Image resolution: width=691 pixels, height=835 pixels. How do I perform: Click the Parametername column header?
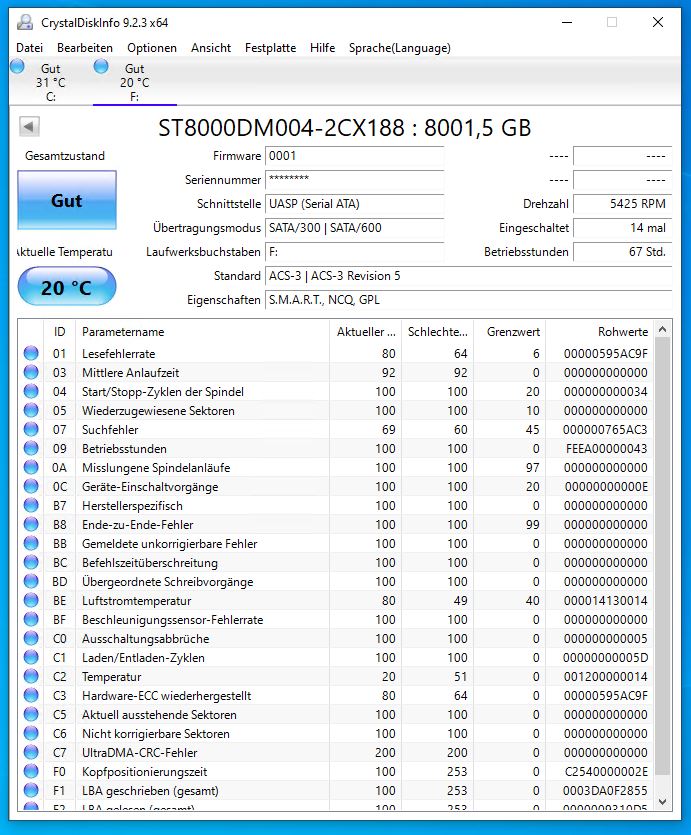(202, 331)
